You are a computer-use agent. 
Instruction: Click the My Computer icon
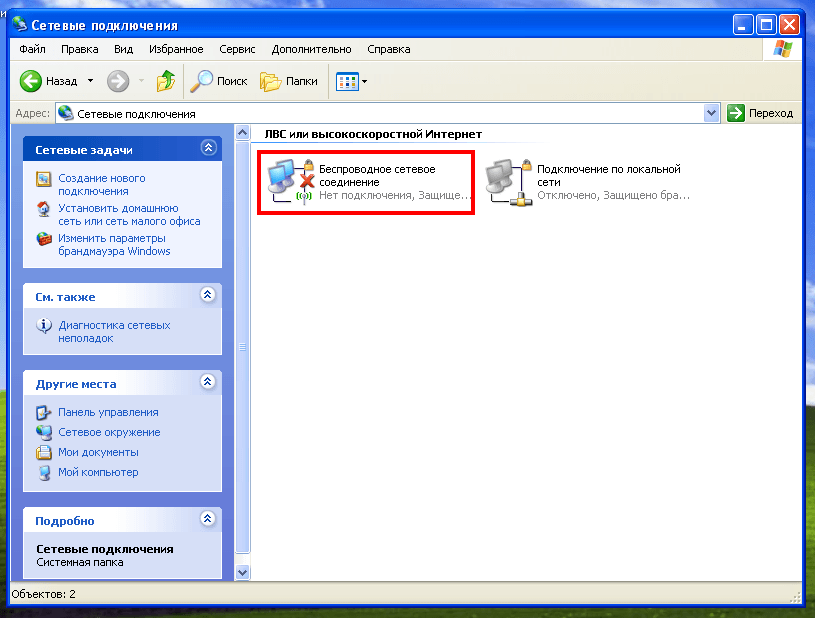[45, 472]
